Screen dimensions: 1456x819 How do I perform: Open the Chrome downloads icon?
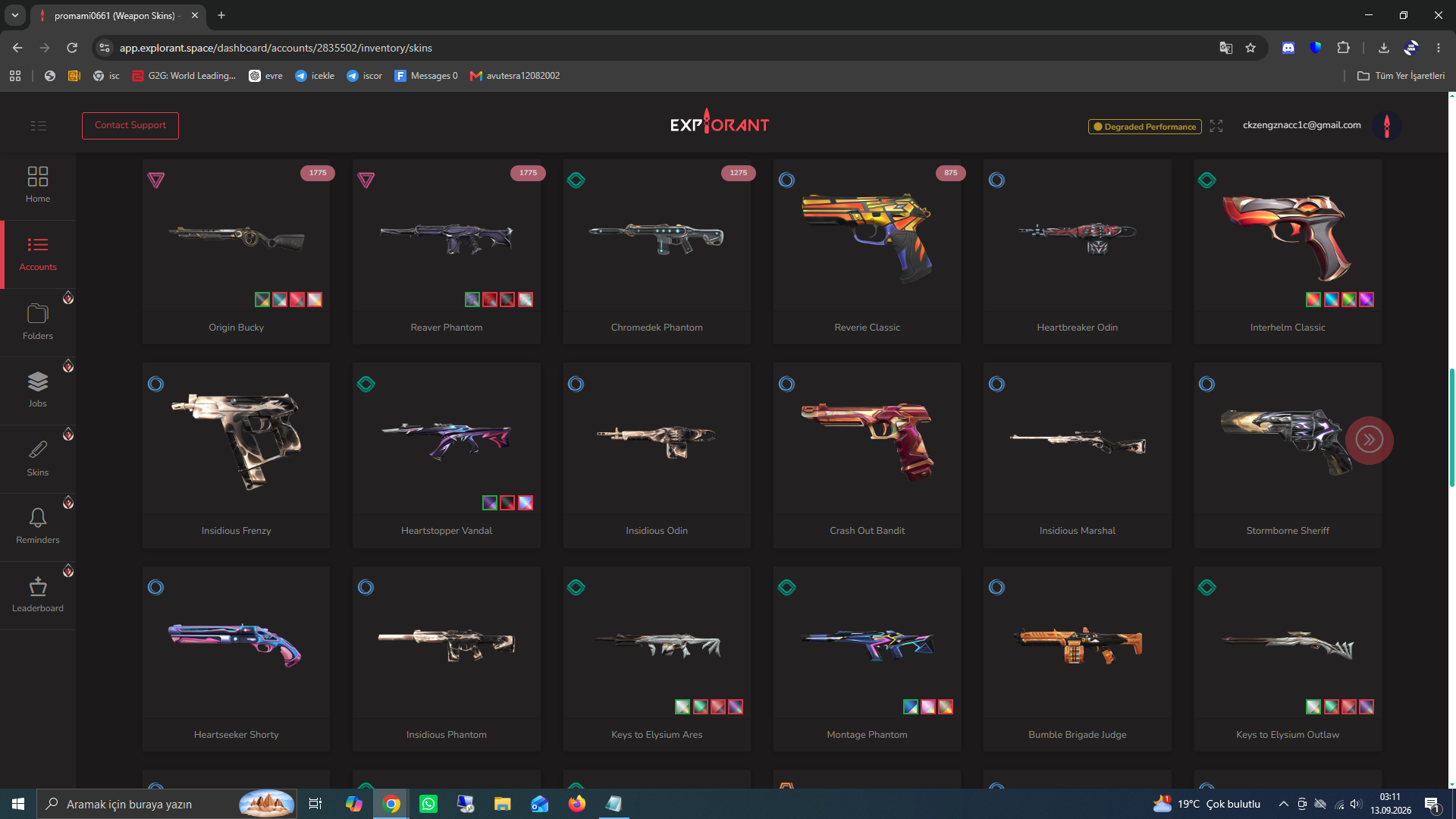(1384, 48)
